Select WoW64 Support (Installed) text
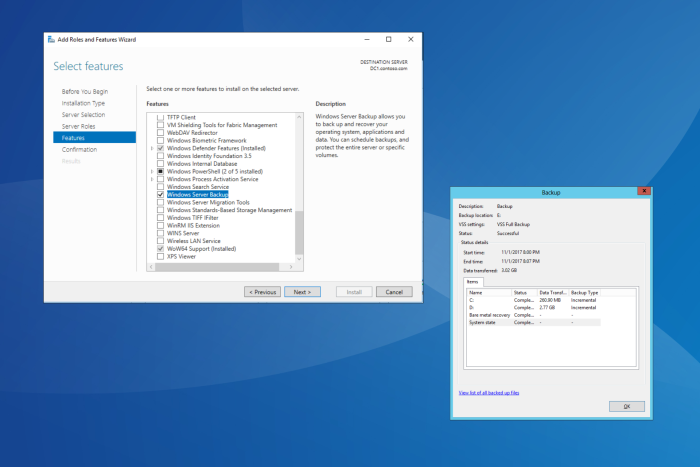Image resolution: width=700 pixels, height=467 pixels. point(201,249)
